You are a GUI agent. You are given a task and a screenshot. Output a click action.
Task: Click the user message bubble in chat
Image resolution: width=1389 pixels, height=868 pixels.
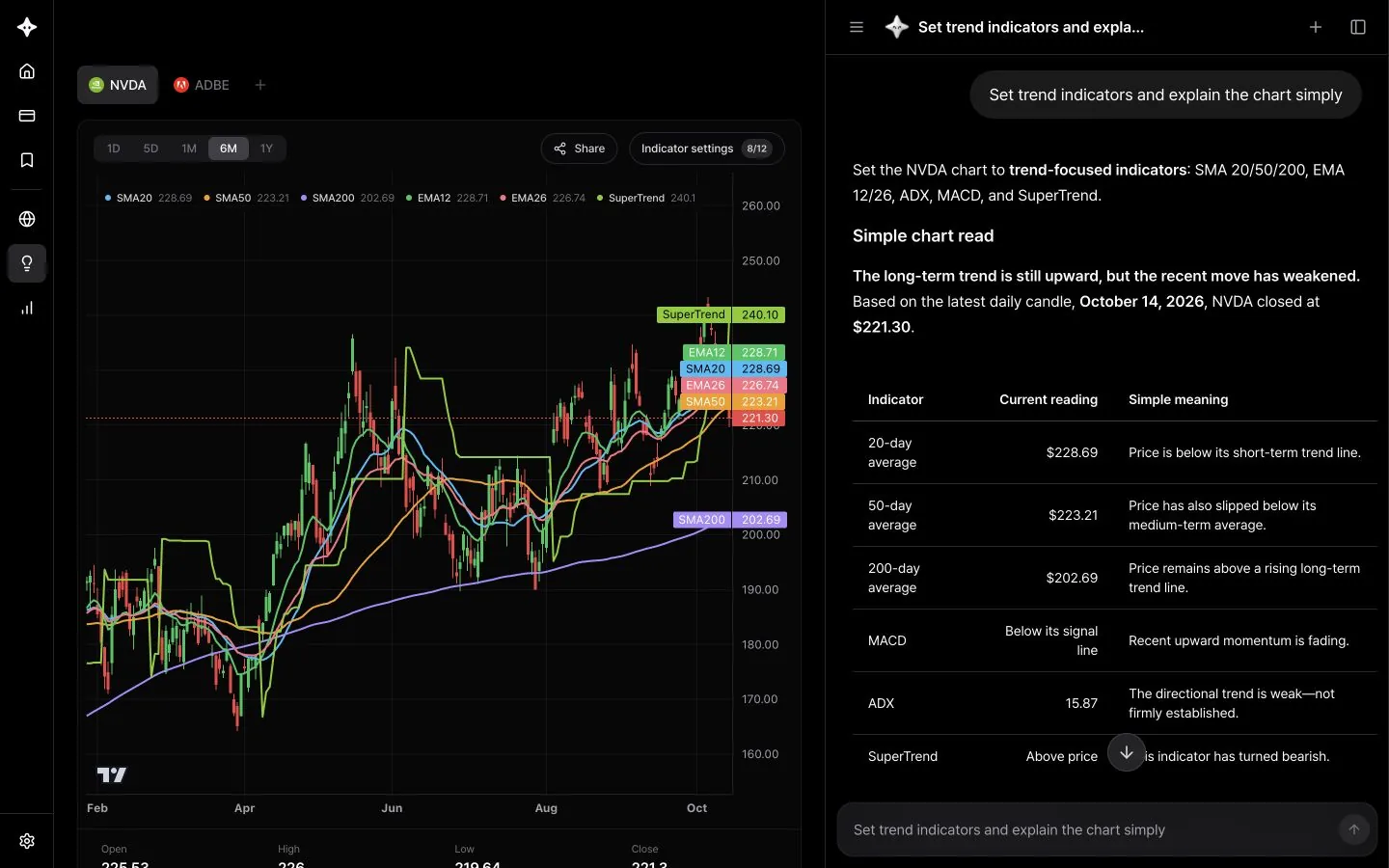(1165, 95)
